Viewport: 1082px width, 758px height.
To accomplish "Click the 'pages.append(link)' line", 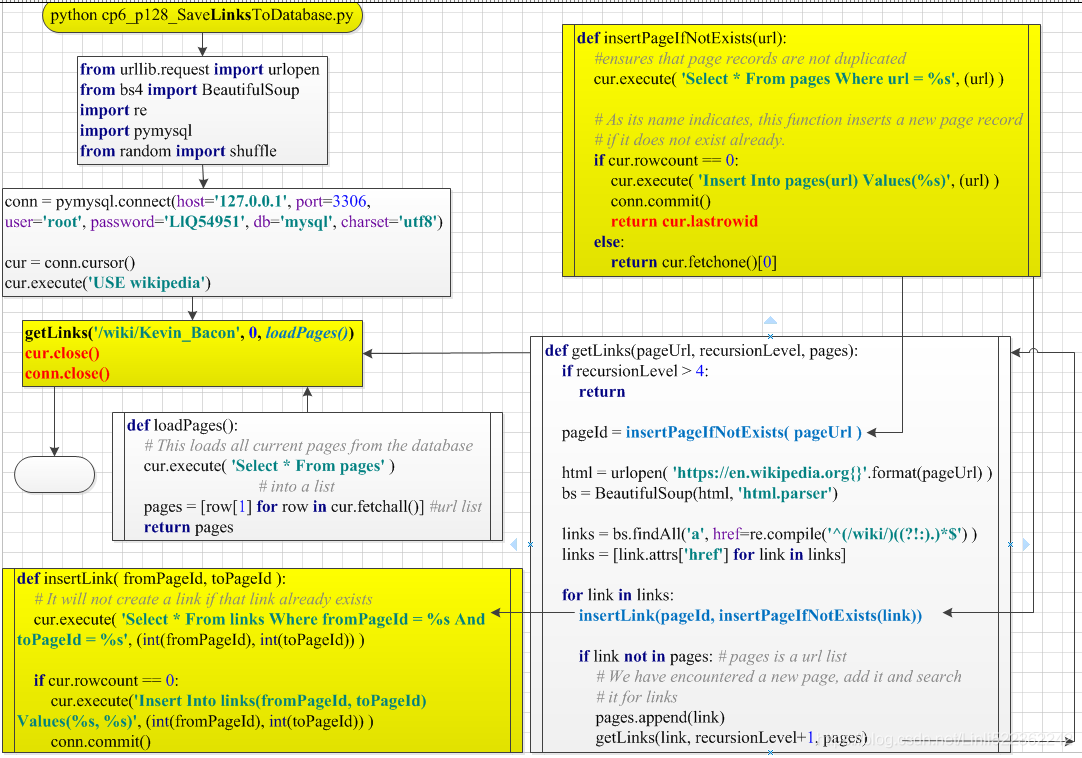I will (660, 717).
